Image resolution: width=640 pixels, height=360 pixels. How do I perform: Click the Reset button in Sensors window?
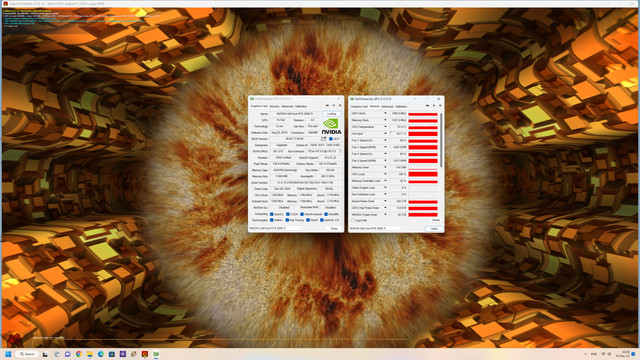click(x=436, y=220)
